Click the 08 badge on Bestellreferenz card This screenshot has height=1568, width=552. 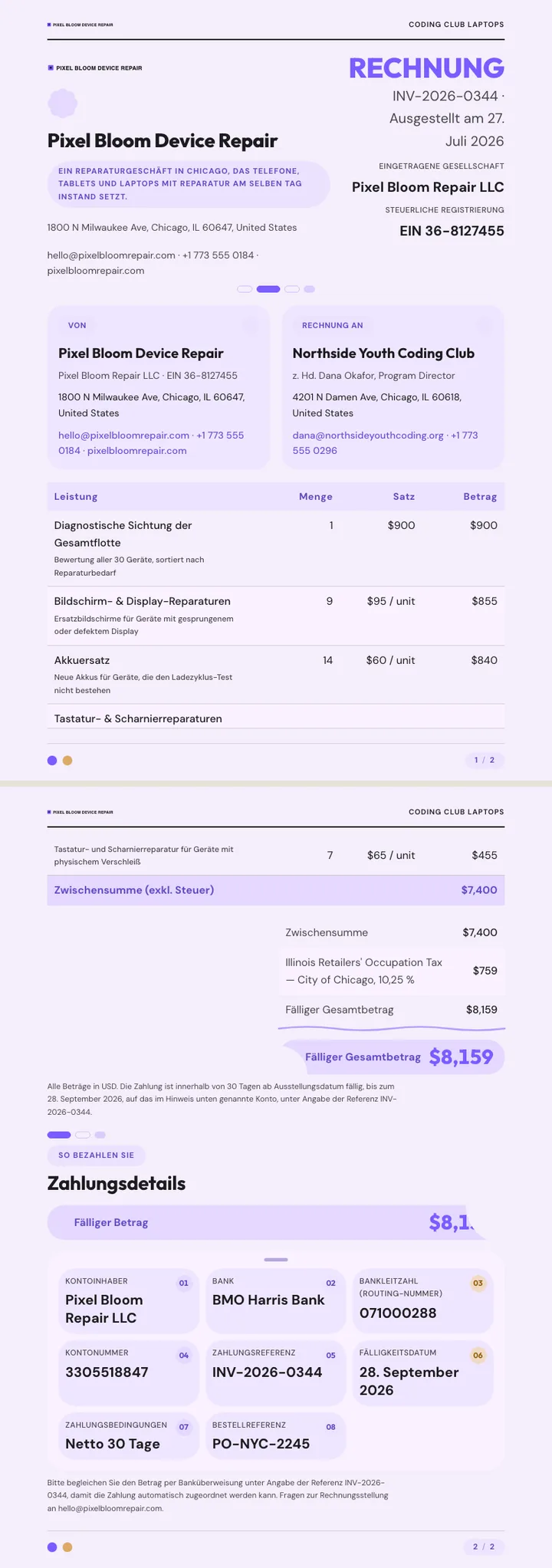pos(330,1427)
